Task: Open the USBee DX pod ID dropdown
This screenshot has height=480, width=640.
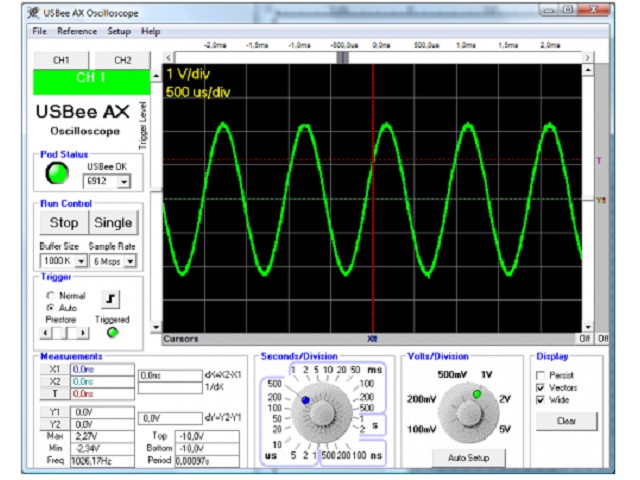Action: coord(124,181)
